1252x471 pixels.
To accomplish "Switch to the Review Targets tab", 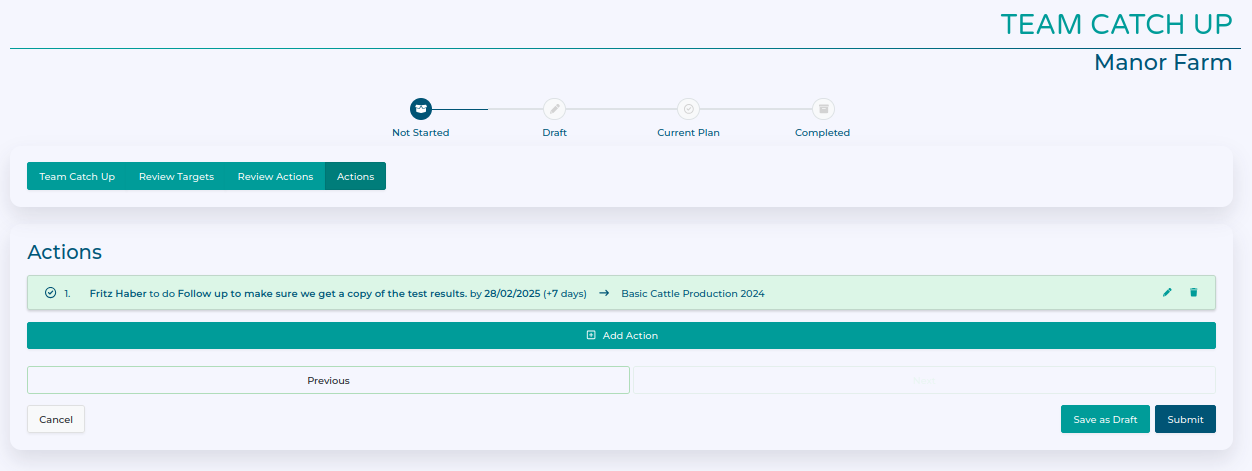I will (x=176, y=176).
